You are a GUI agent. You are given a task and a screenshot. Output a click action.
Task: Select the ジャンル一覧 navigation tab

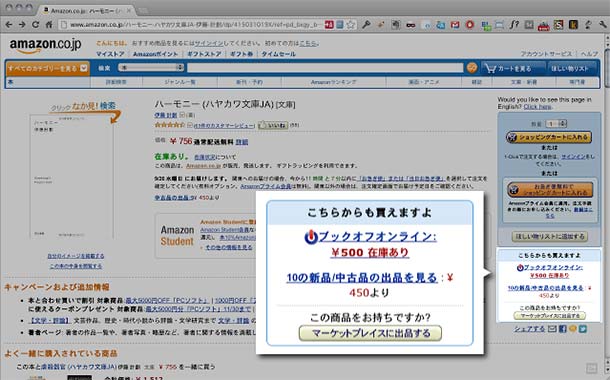pyautogui.click(x=180, y=82)
